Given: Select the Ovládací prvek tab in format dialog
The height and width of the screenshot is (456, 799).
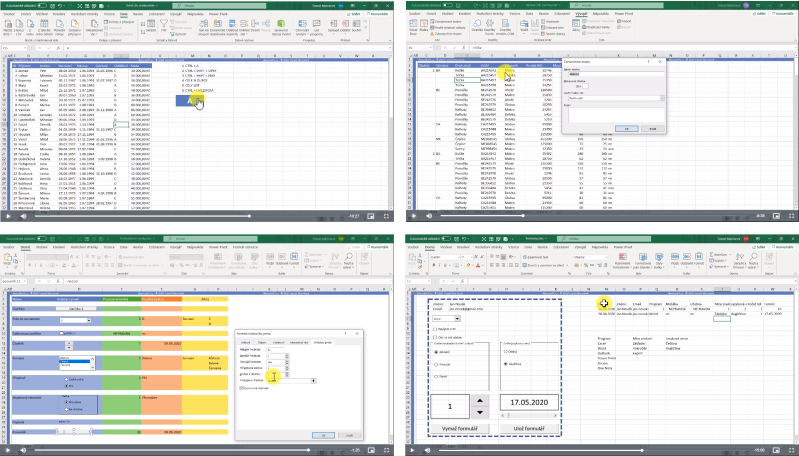Looking at the screenshot, I should [322, 342].
